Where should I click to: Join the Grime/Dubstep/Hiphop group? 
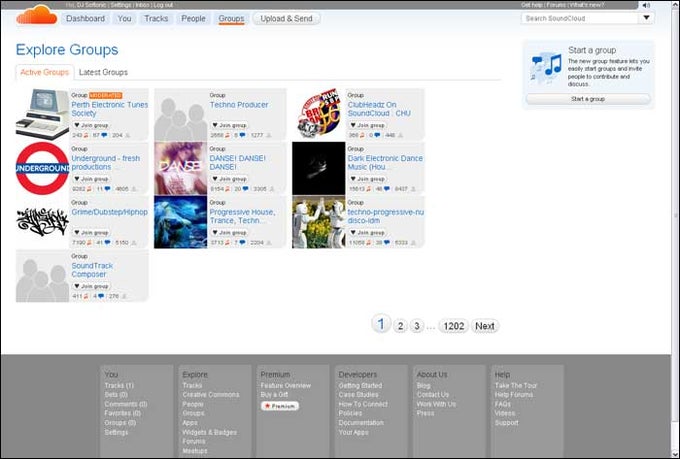click(x=91, y=233)
